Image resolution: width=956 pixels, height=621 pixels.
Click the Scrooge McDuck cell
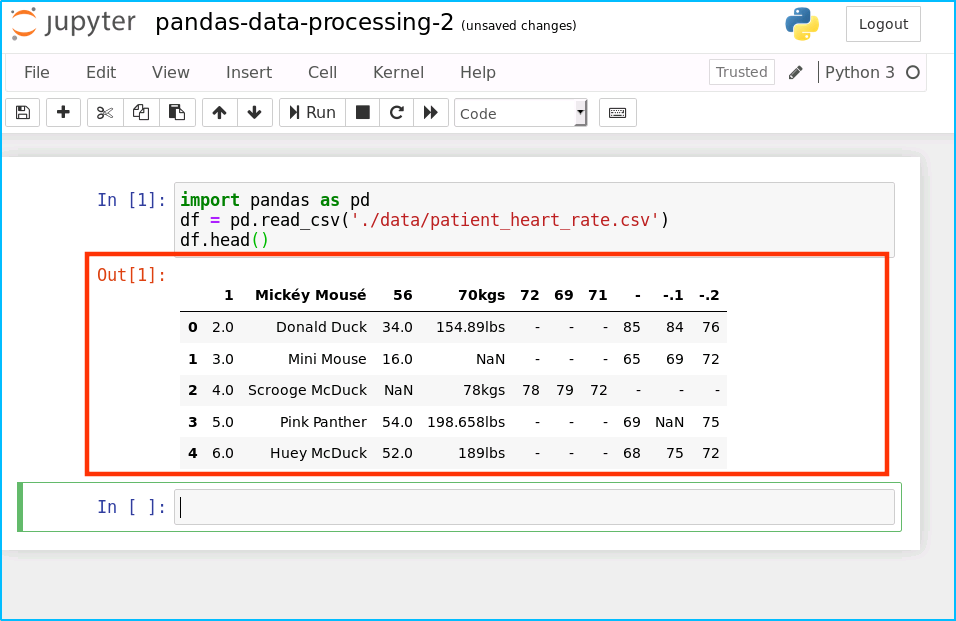pos(307,390)
